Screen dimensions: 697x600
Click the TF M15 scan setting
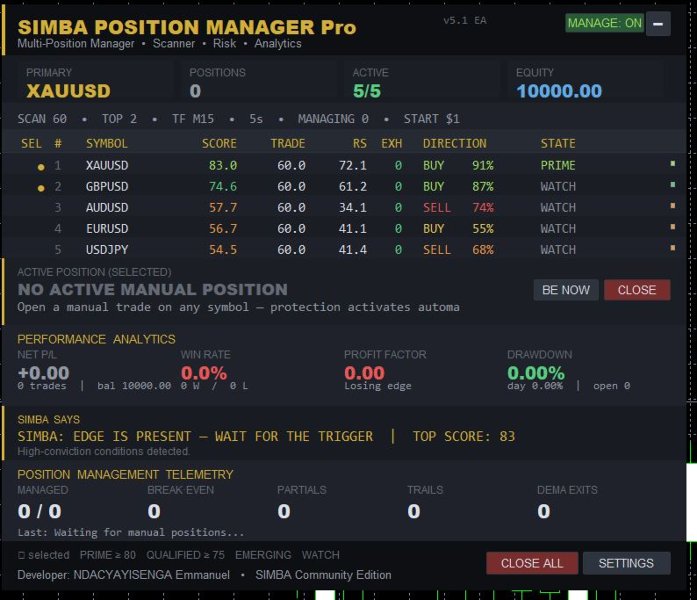(193, 119)
